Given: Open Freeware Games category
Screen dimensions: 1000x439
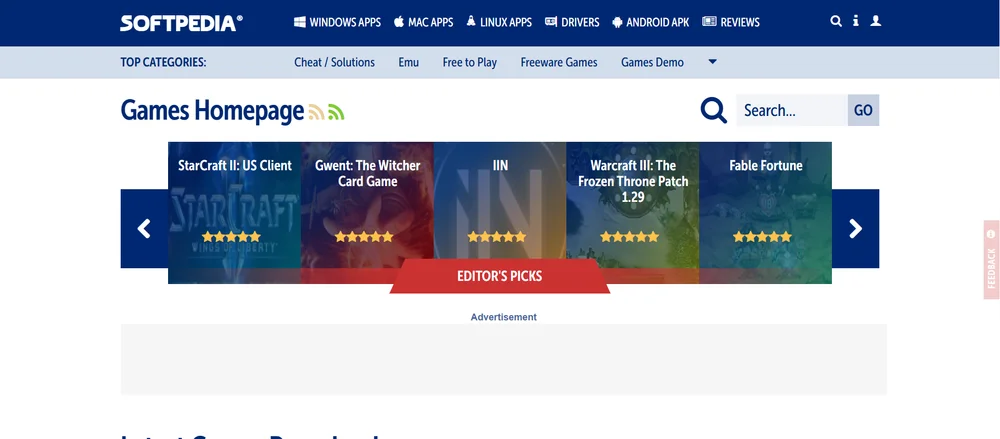Looking at the screenshot, I should tap(559, 62).
